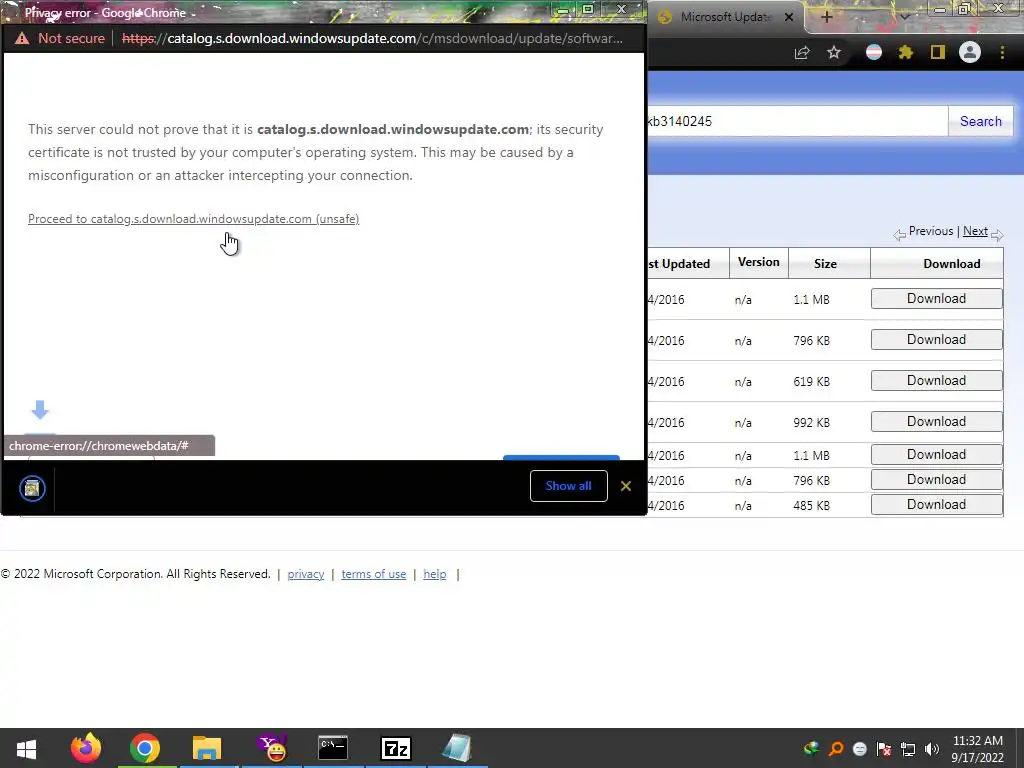Viewport: 1024px width, 768px height.
Task: Click the Show all downloads button
Action: tap(568, 486)
